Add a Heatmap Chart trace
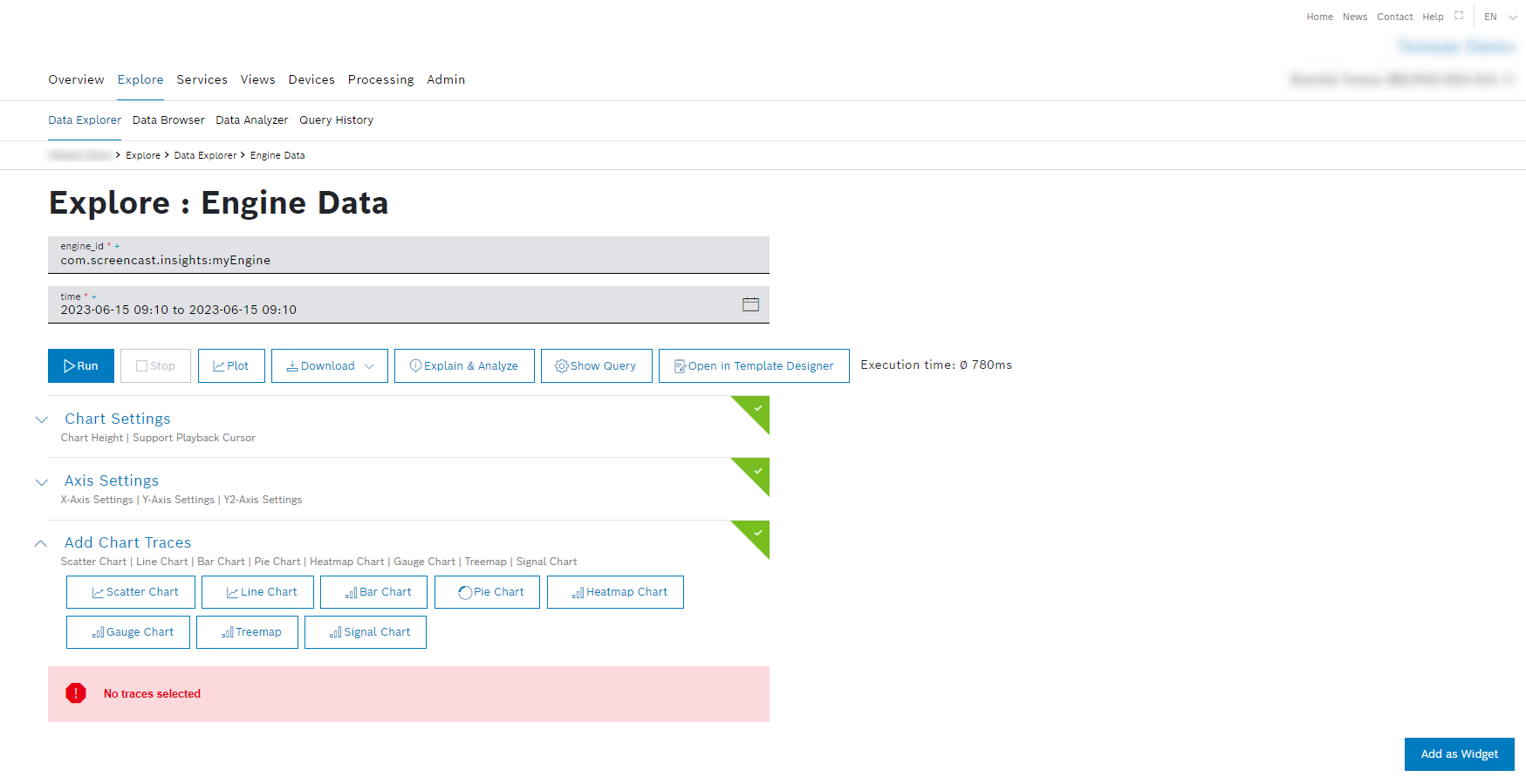Screen dimensions: 1526x784 tap(615, 592)
